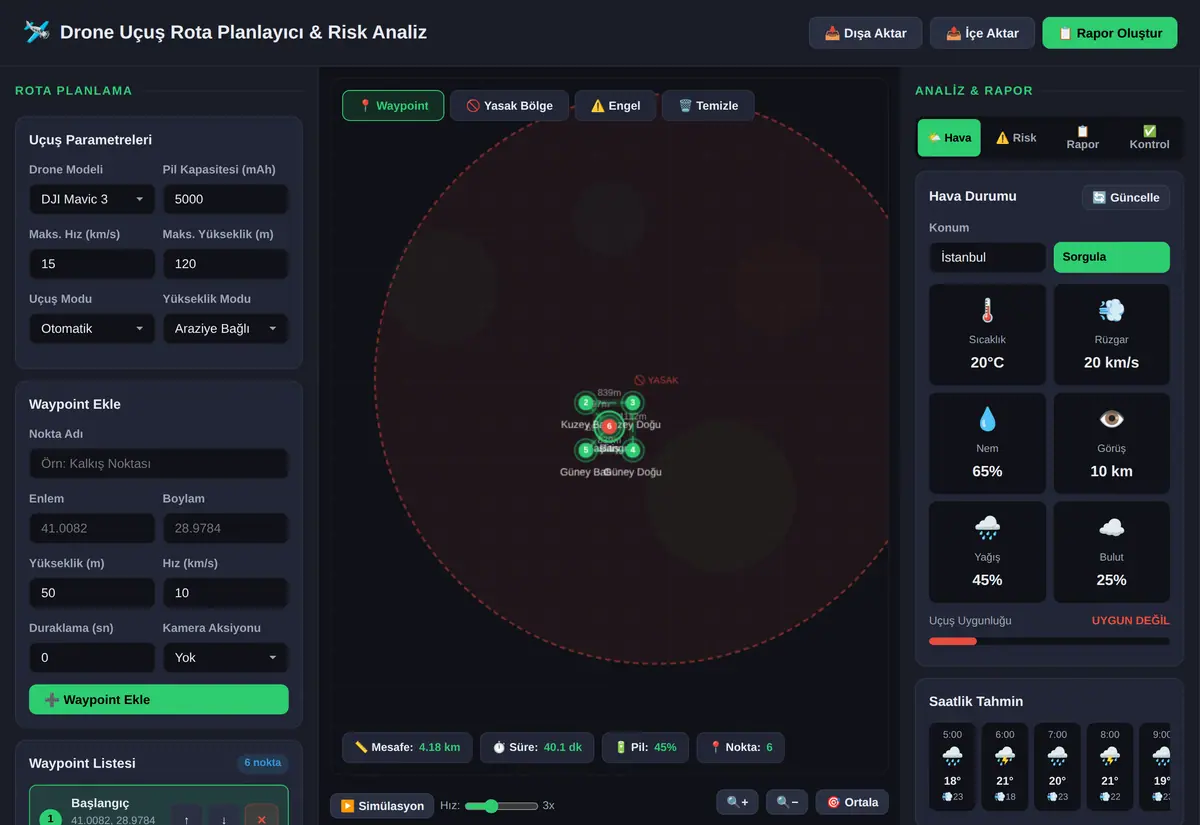Click the Dışa Aktar button
Viewport: 1200px width, 825px height.
click(866, 33)
